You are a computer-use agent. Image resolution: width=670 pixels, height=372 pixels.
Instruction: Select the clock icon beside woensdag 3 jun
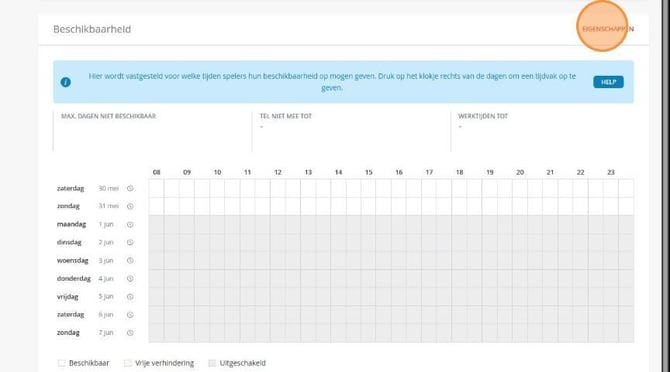click(130, 261)
